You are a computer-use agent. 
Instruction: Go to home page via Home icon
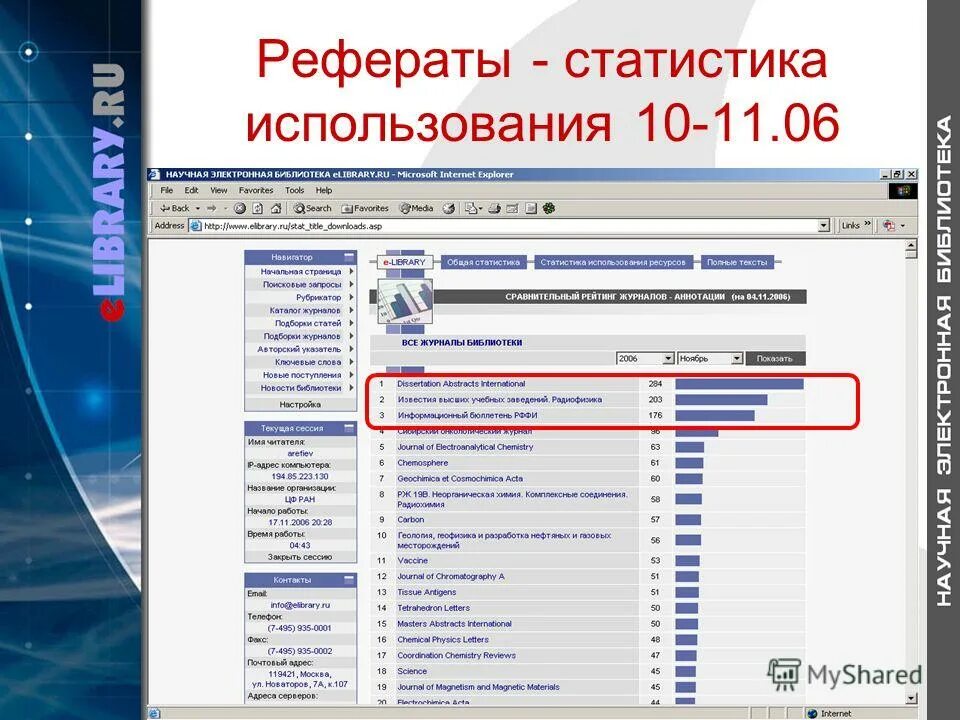click(274, 208)
